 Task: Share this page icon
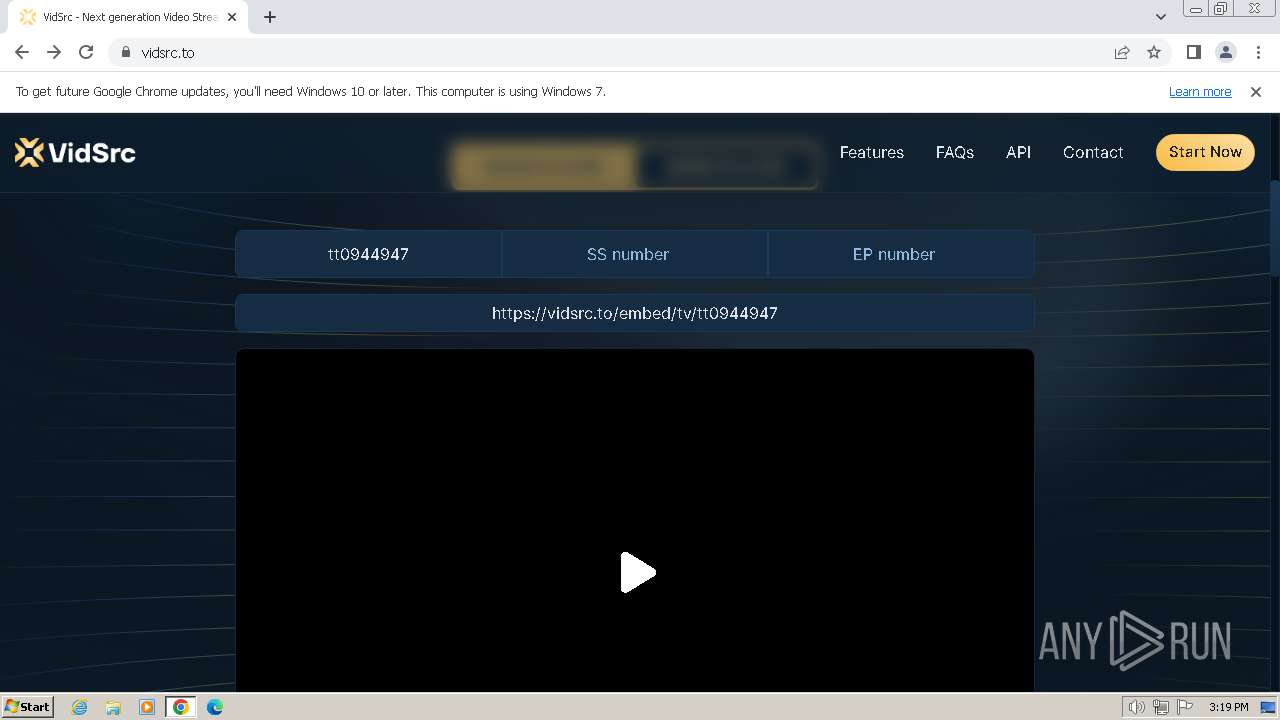pos(1122,52)
